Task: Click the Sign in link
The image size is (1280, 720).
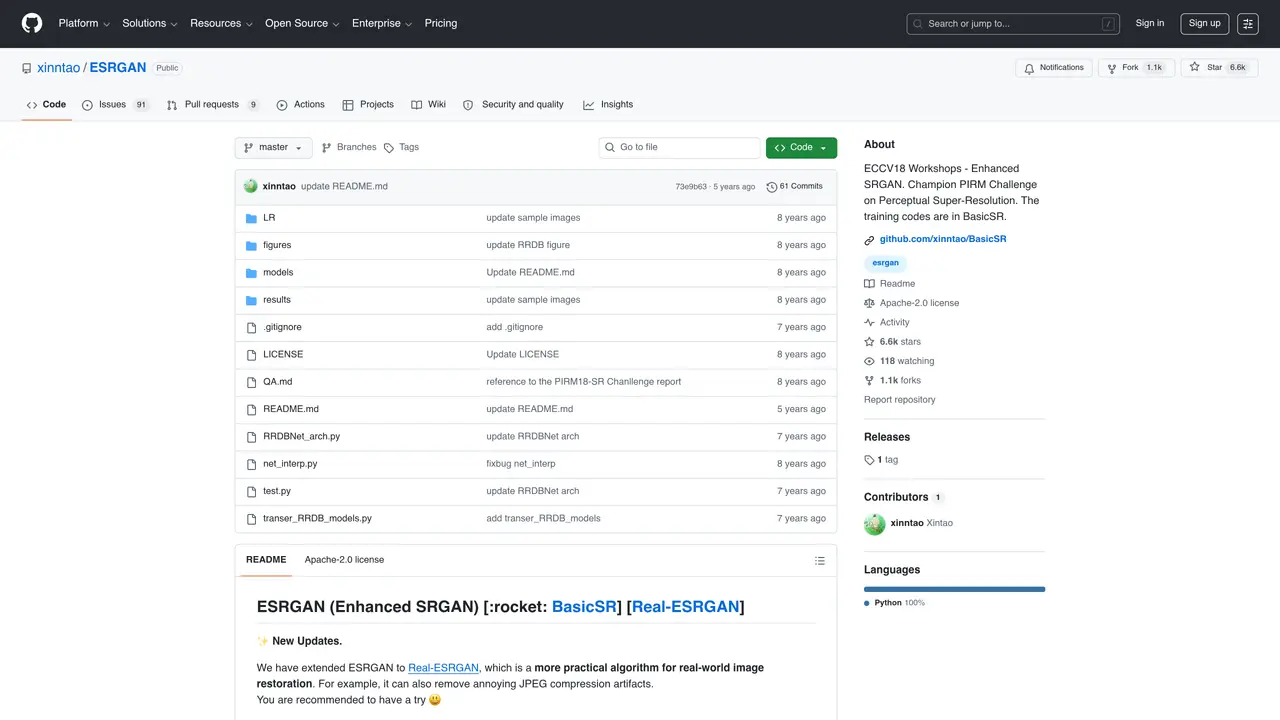Action: pyautogui.click(x=1150, y=23)
